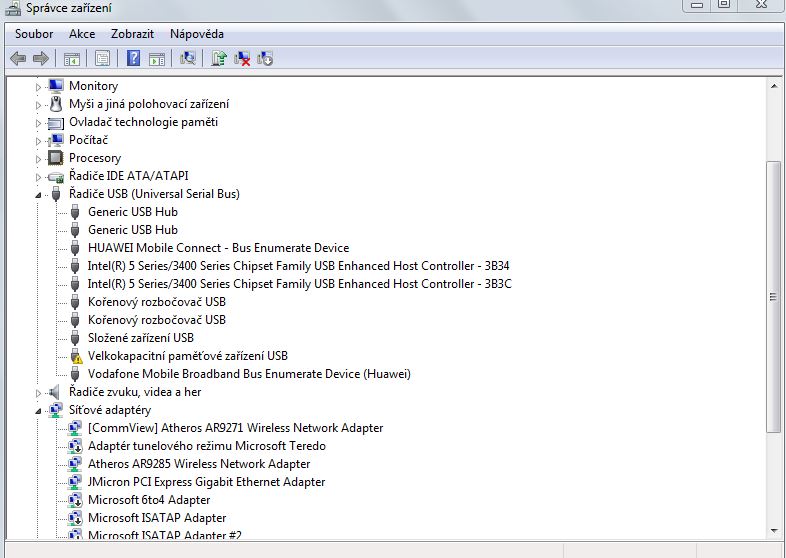Toggle the action pane toolbar icon

pos(156,59)
